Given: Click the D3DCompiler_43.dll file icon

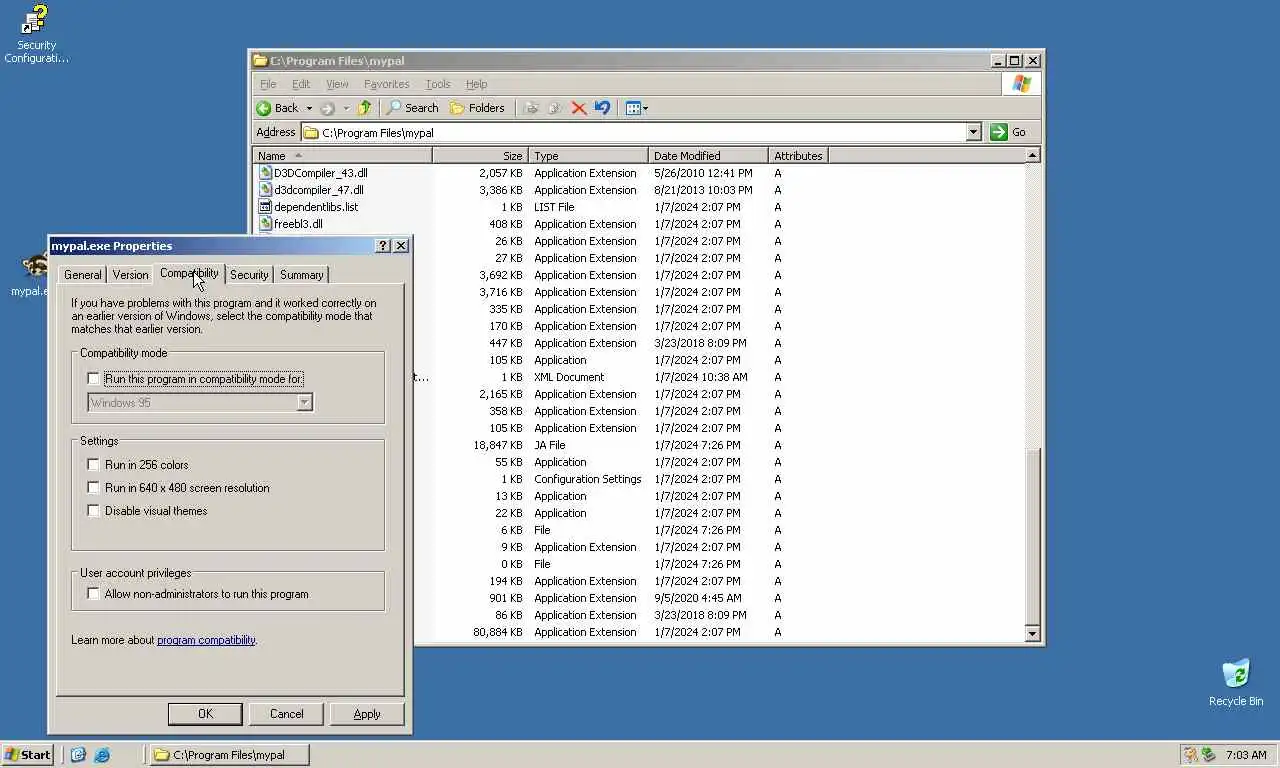Looking at the screenshot, I should point(265,173).
